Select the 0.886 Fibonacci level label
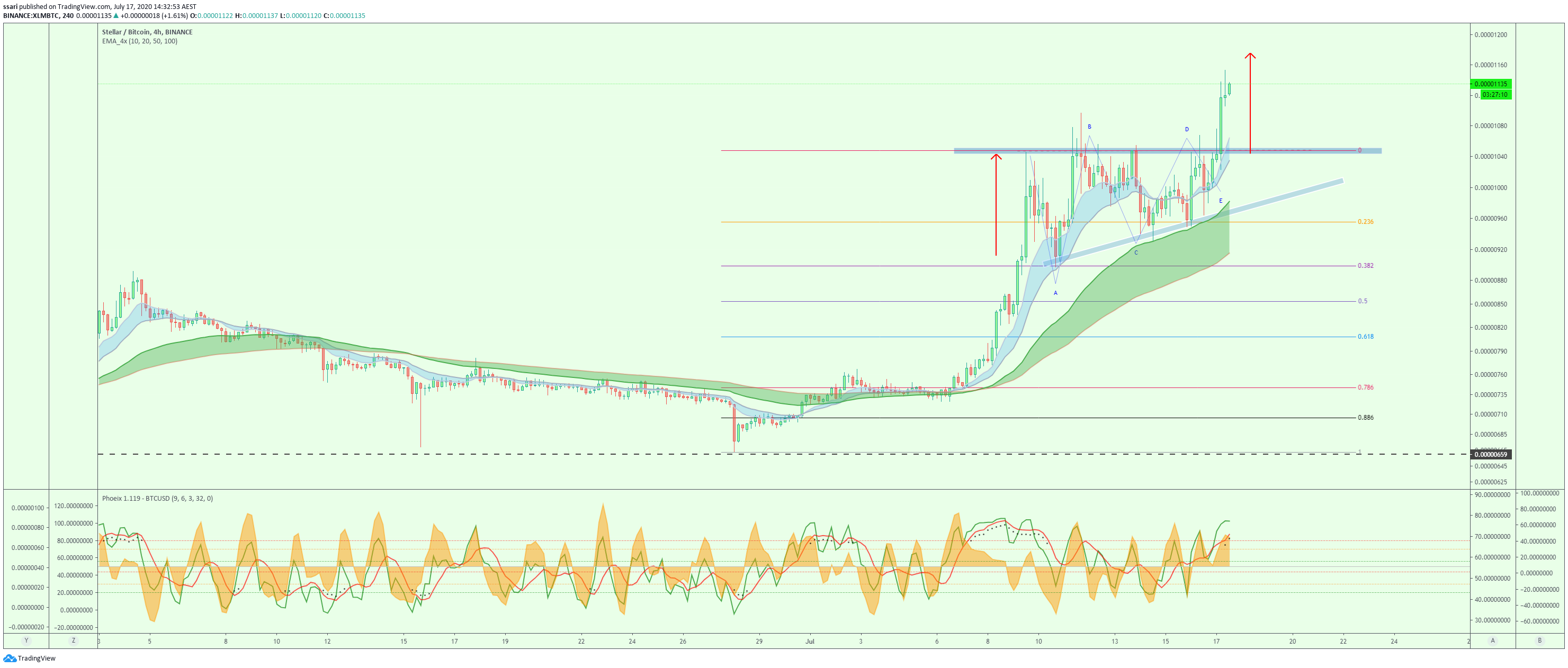The height and width of the screenshot is (668, 1568). (1365, 417)
